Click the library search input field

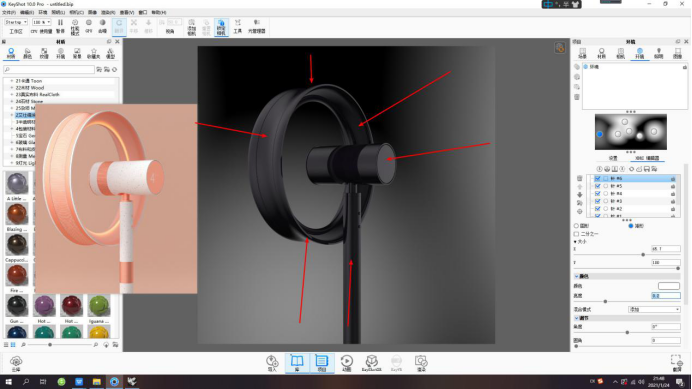point(49,69)
